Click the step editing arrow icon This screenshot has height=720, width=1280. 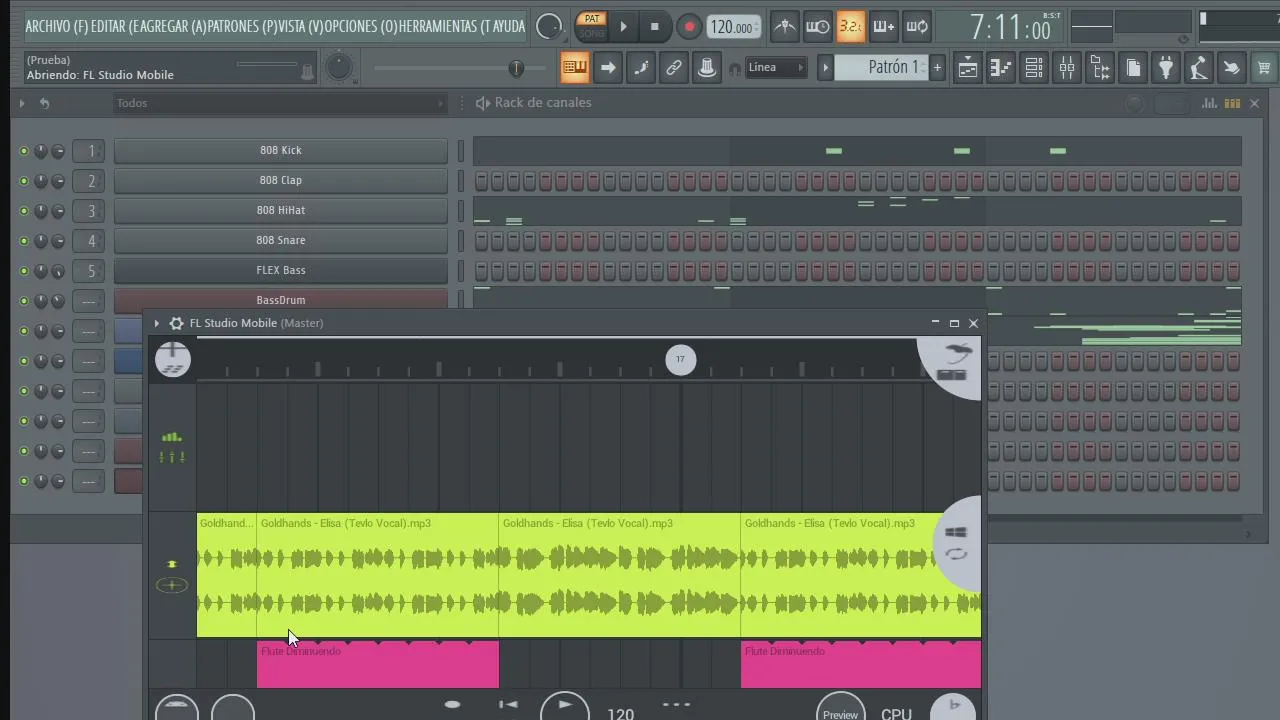coord(607,68)
